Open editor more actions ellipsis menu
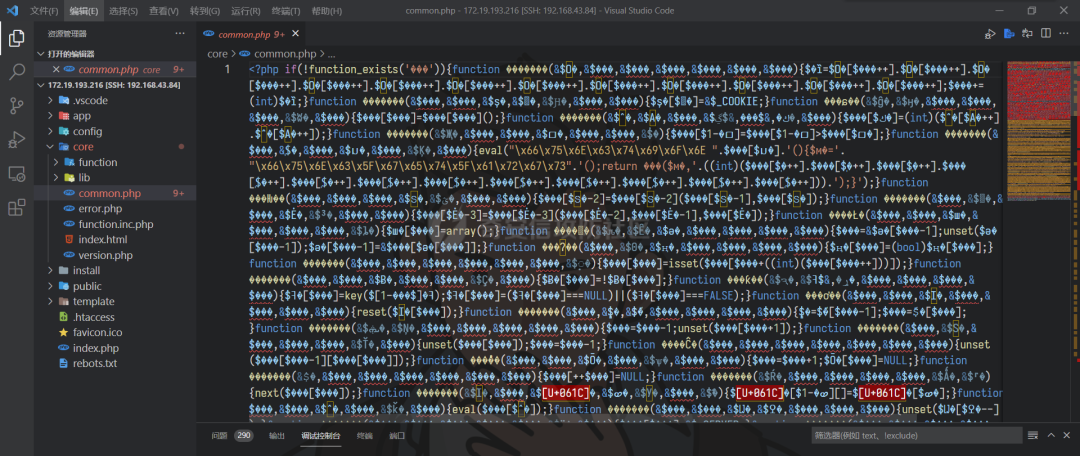The image size is (1080, 456). click(x=1064, y=34)
